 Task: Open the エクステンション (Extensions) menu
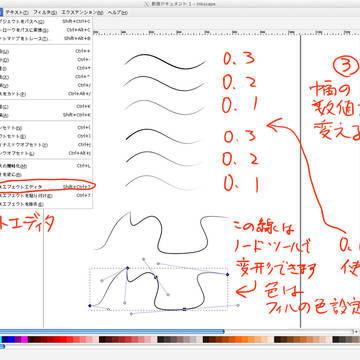point(82,13)
